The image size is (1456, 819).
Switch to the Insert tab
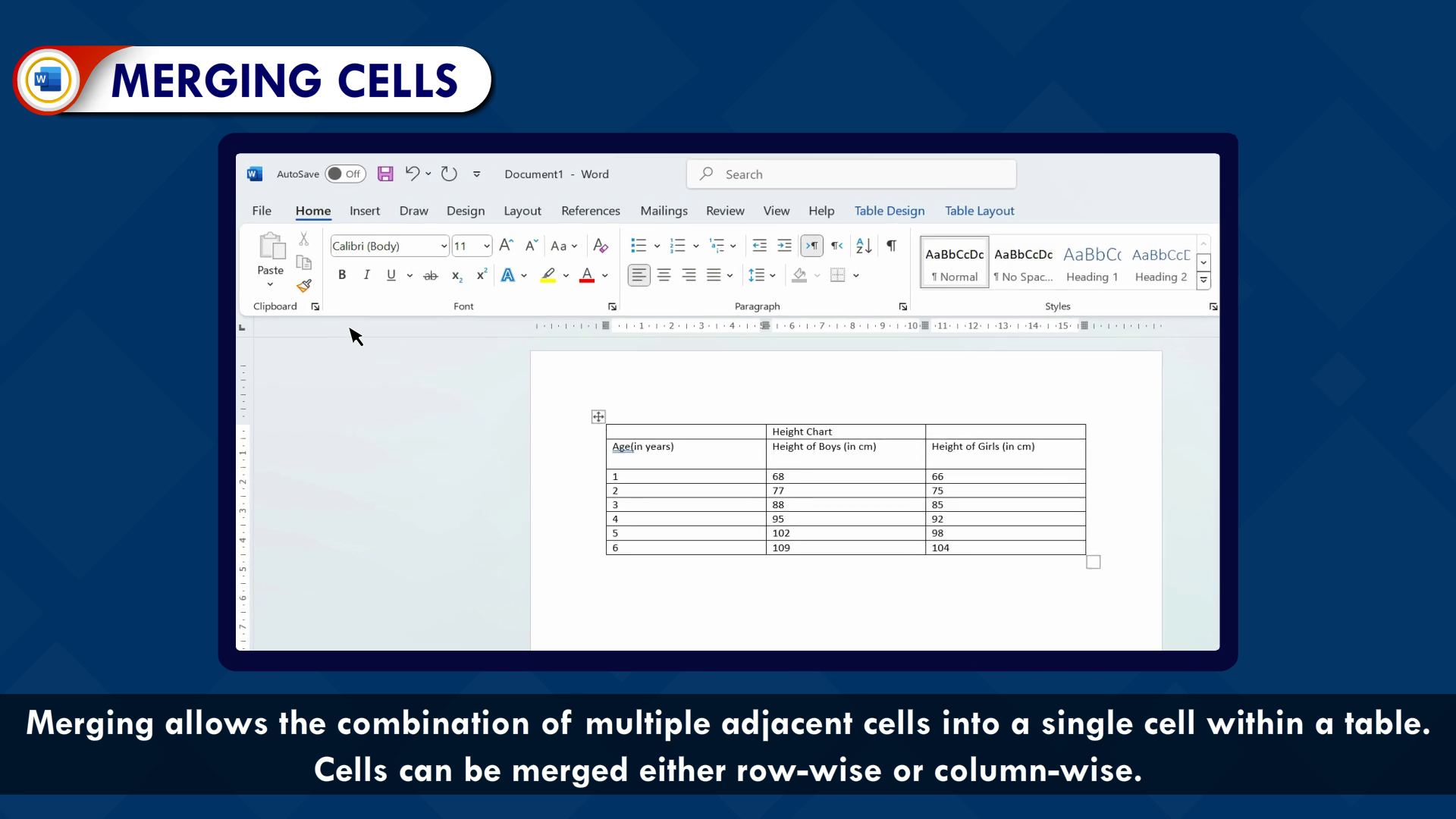tap(365, 211)
